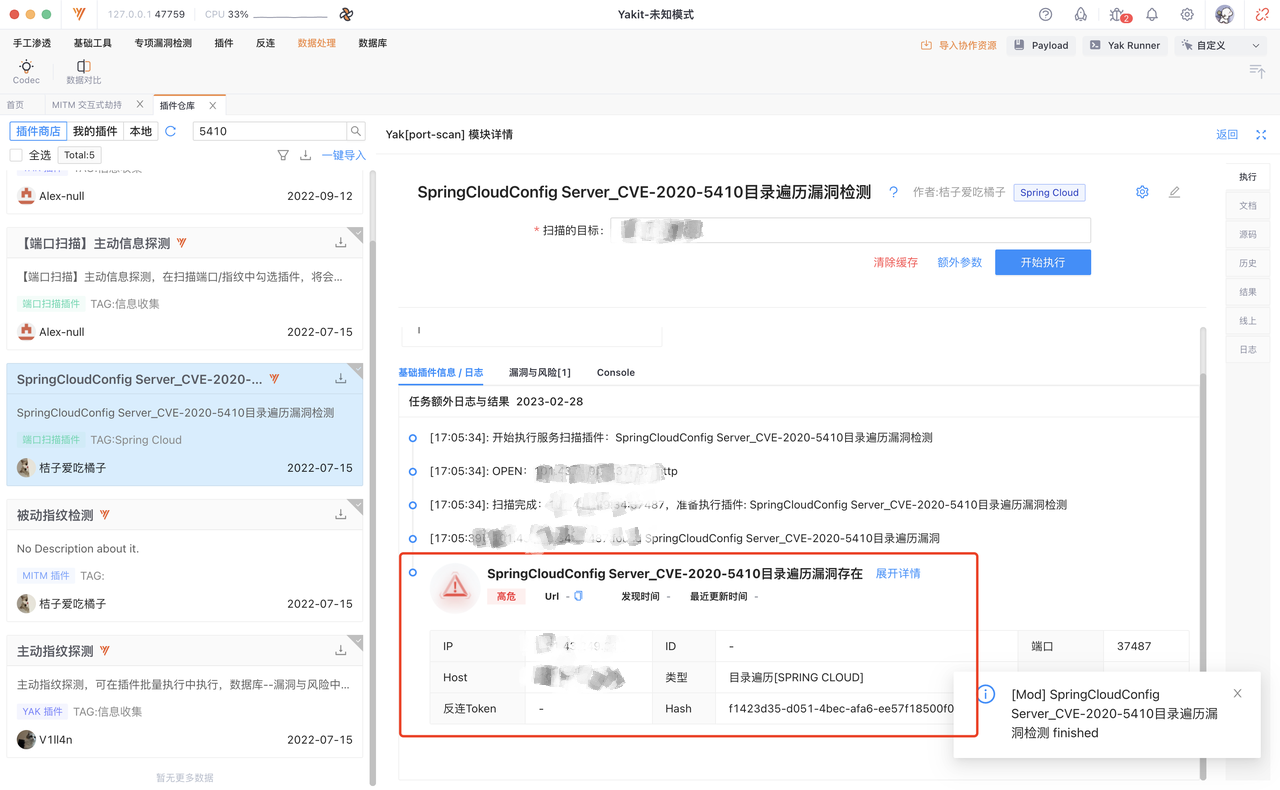Close the 插件仓库 tab
Image resolution: width=1280 pixels, height=790 pixels.
click(213, 105)
